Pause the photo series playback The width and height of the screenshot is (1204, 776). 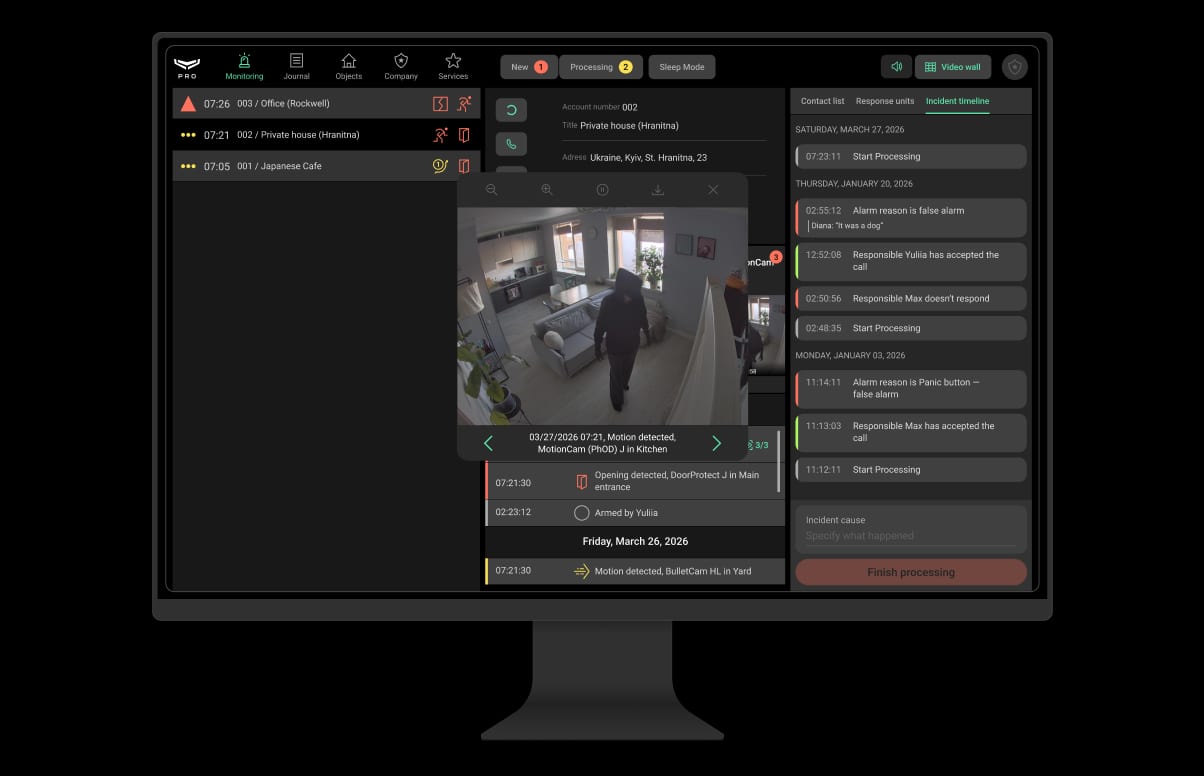click(x=602, y=190)
